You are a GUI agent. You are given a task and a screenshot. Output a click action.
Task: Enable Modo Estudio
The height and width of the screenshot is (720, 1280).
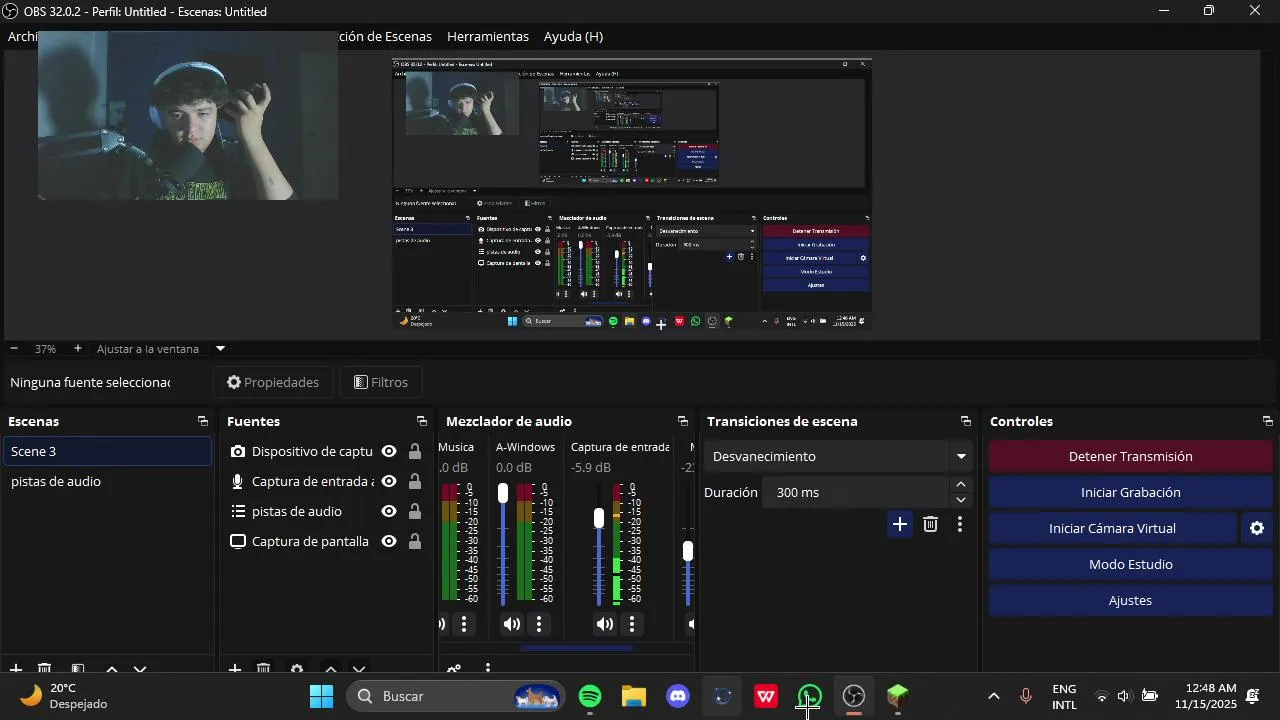point(1130,564)
